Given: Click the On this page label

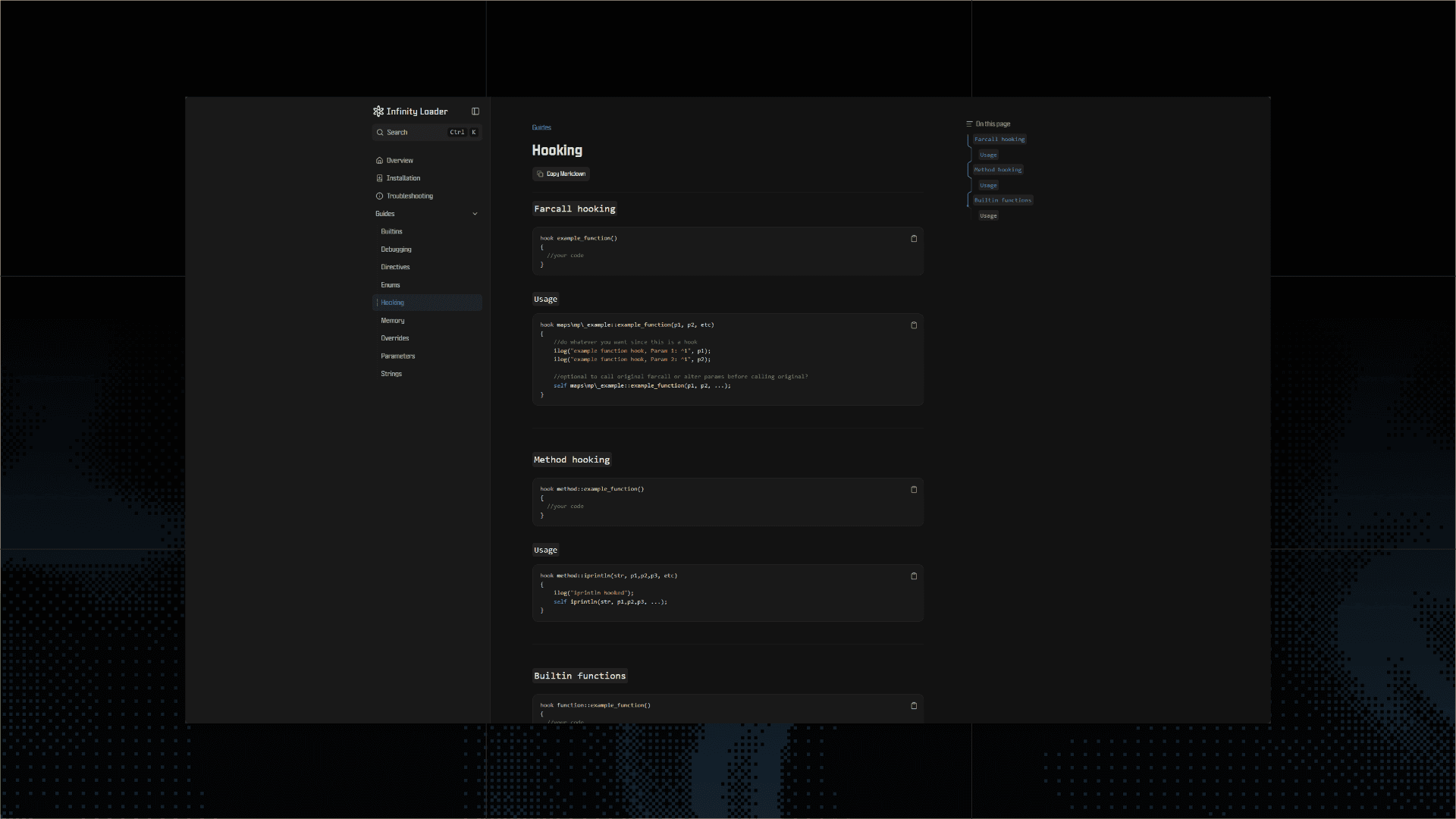Looking at the screenshot, I should click(x=993, y=124).
